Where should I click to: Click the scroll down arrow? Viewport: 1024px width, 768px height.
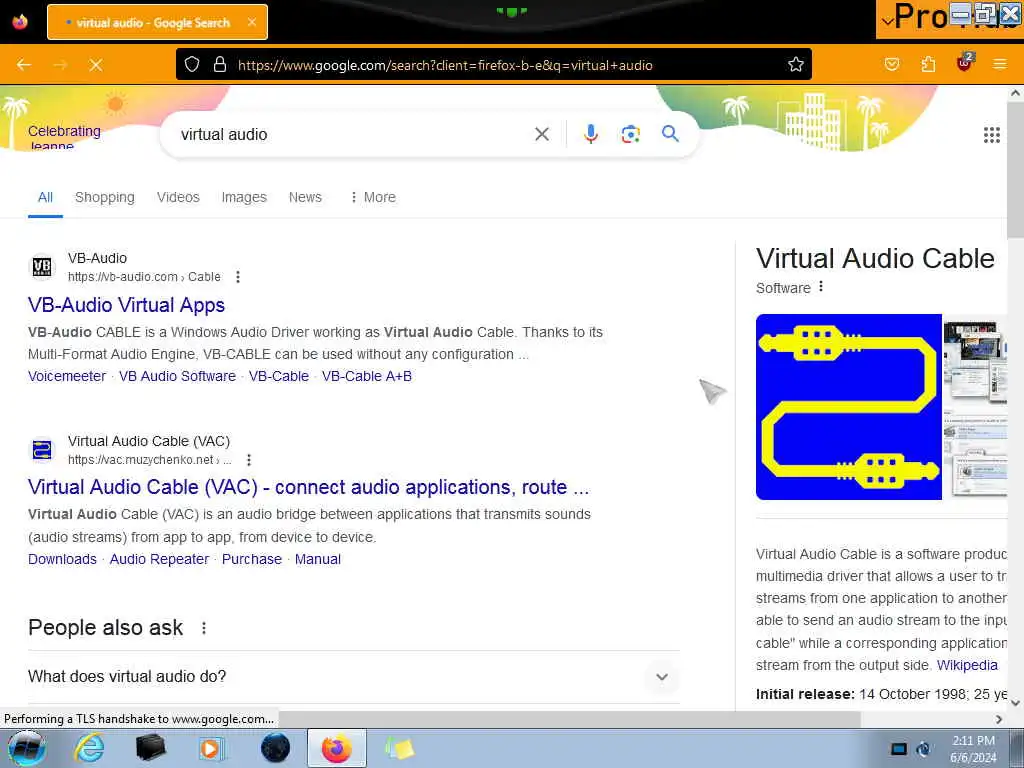point(1016,703)
